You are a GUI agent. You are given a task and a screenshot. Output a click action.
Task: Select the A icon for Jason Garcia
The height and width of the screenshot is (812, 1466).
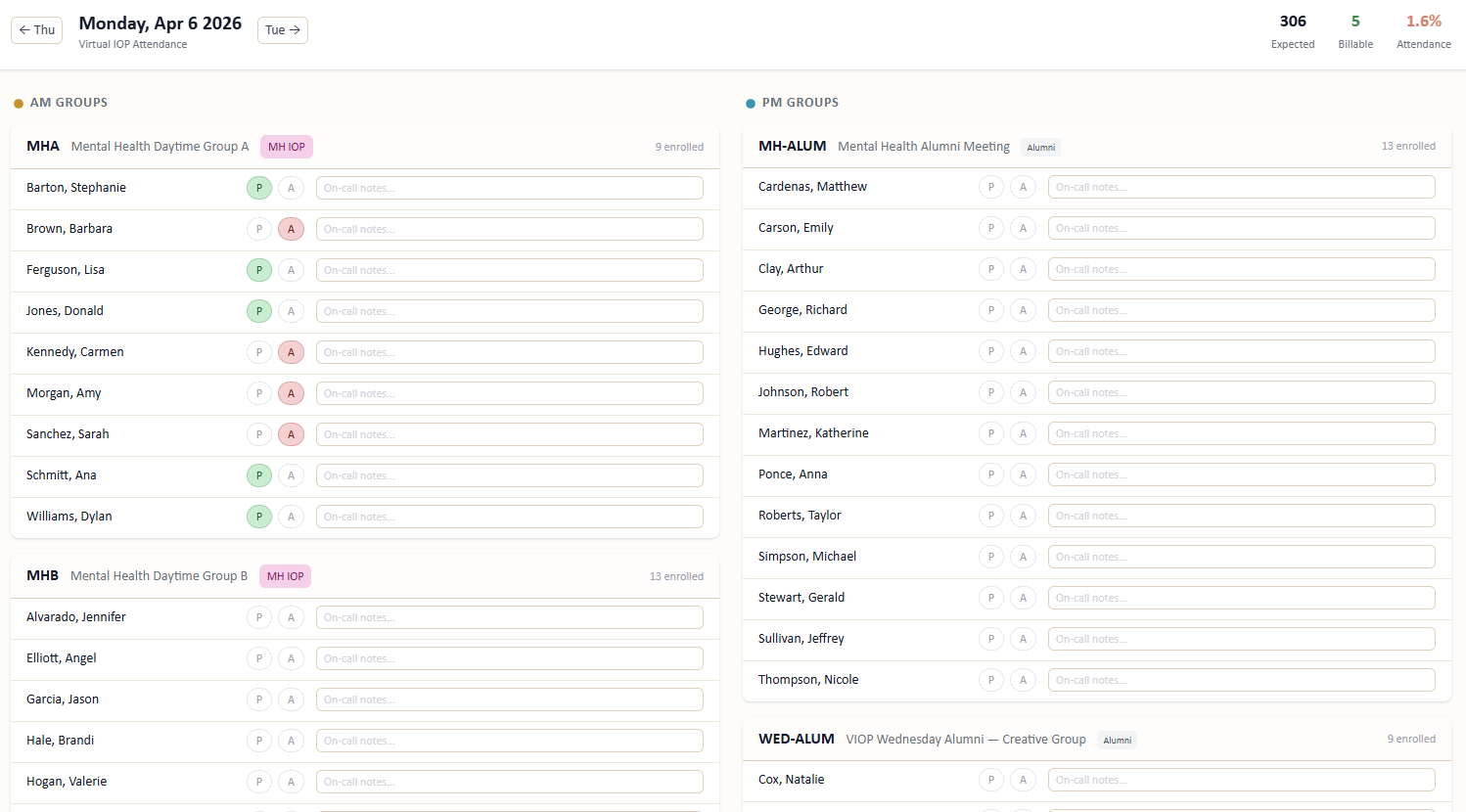(x=291, y=699)
